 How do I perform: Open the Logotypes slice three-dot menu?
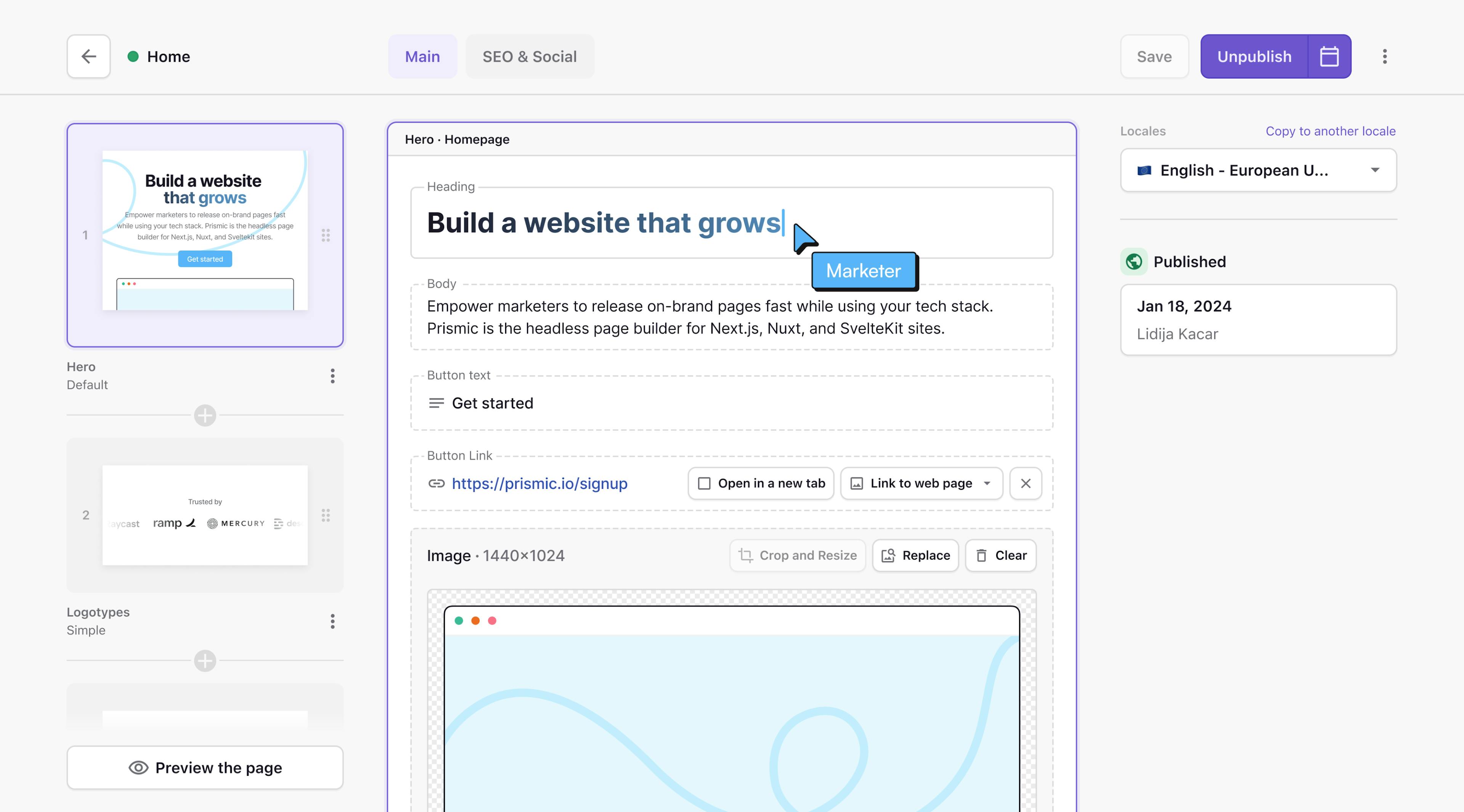click(332, 621)
